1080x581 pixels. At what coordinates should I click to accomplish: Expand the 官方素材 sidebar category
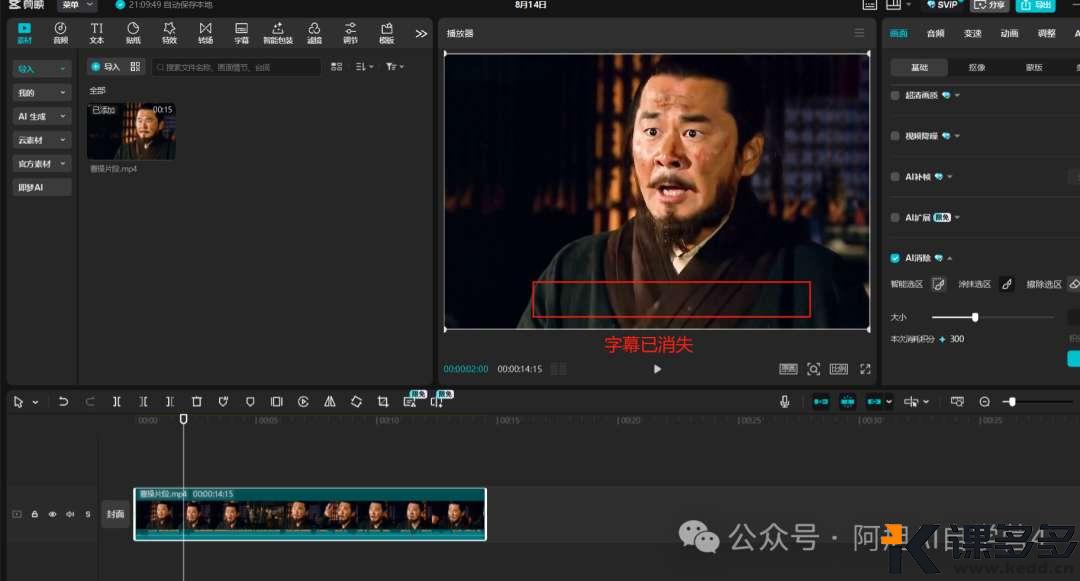[42, 164]
